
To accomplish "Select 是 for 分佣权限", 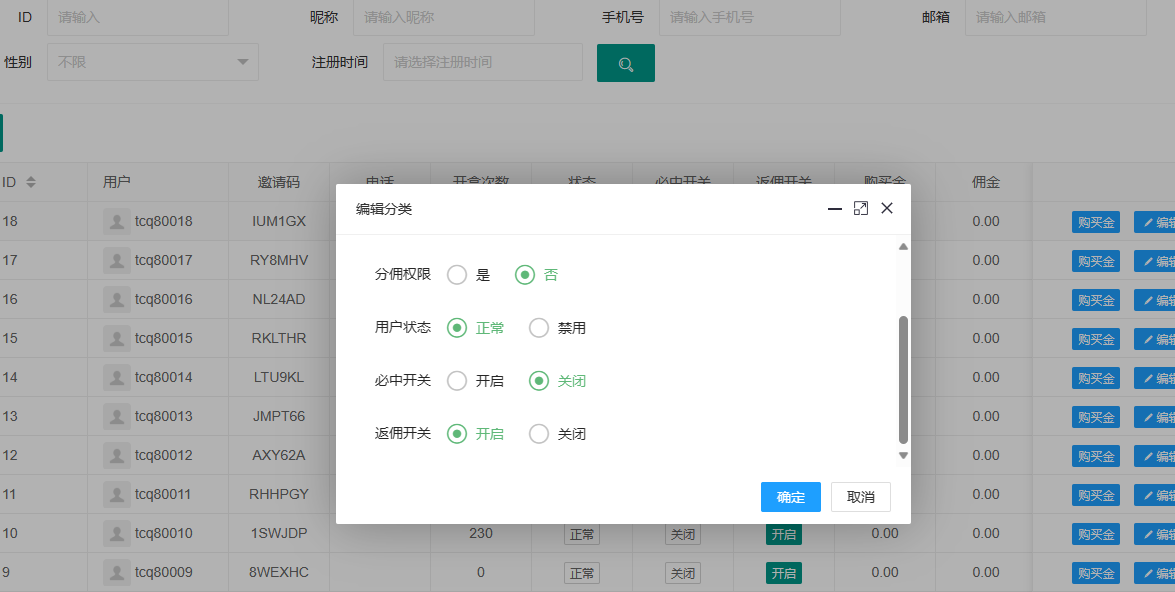I will point(457,275).
